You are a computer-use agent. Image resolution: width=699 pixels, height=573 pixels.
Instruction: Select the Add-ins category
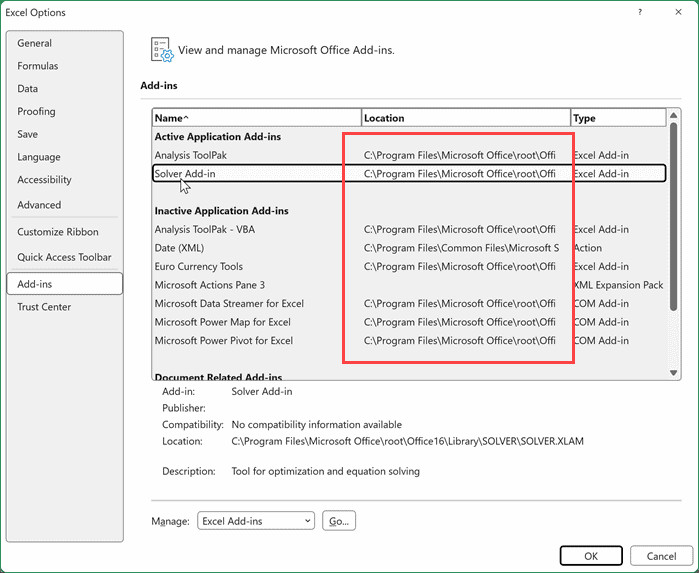(65, 284)
